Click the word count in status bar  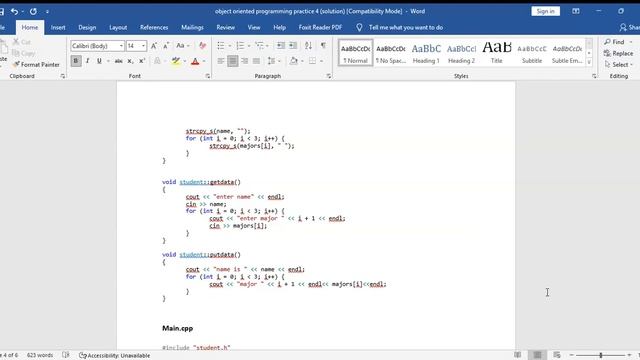click(x=40, y=355)
